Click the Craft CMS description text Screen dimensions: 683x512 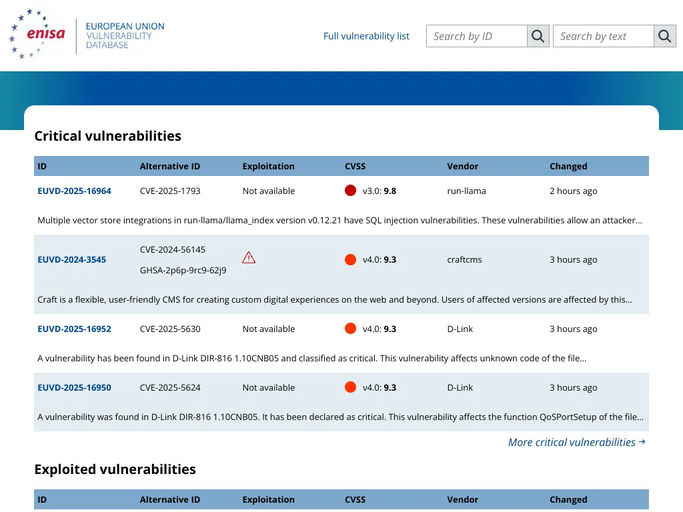335,299
